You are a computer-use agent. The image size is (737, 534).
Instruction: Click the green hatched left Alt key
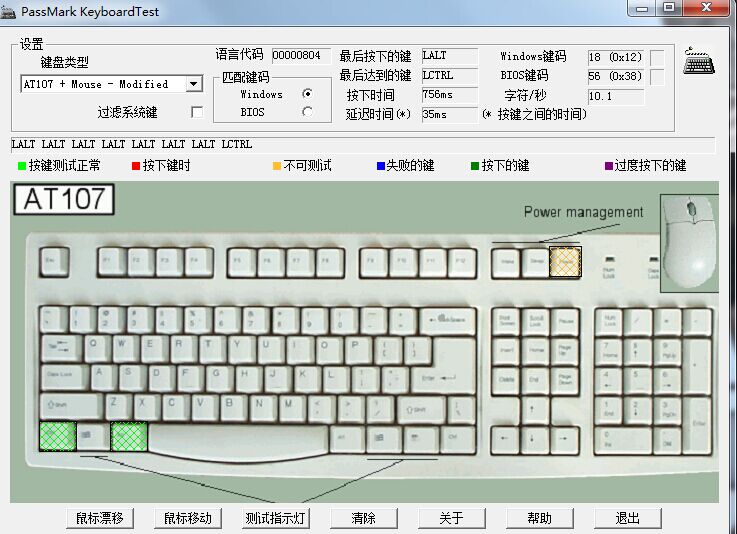point(129,436)
